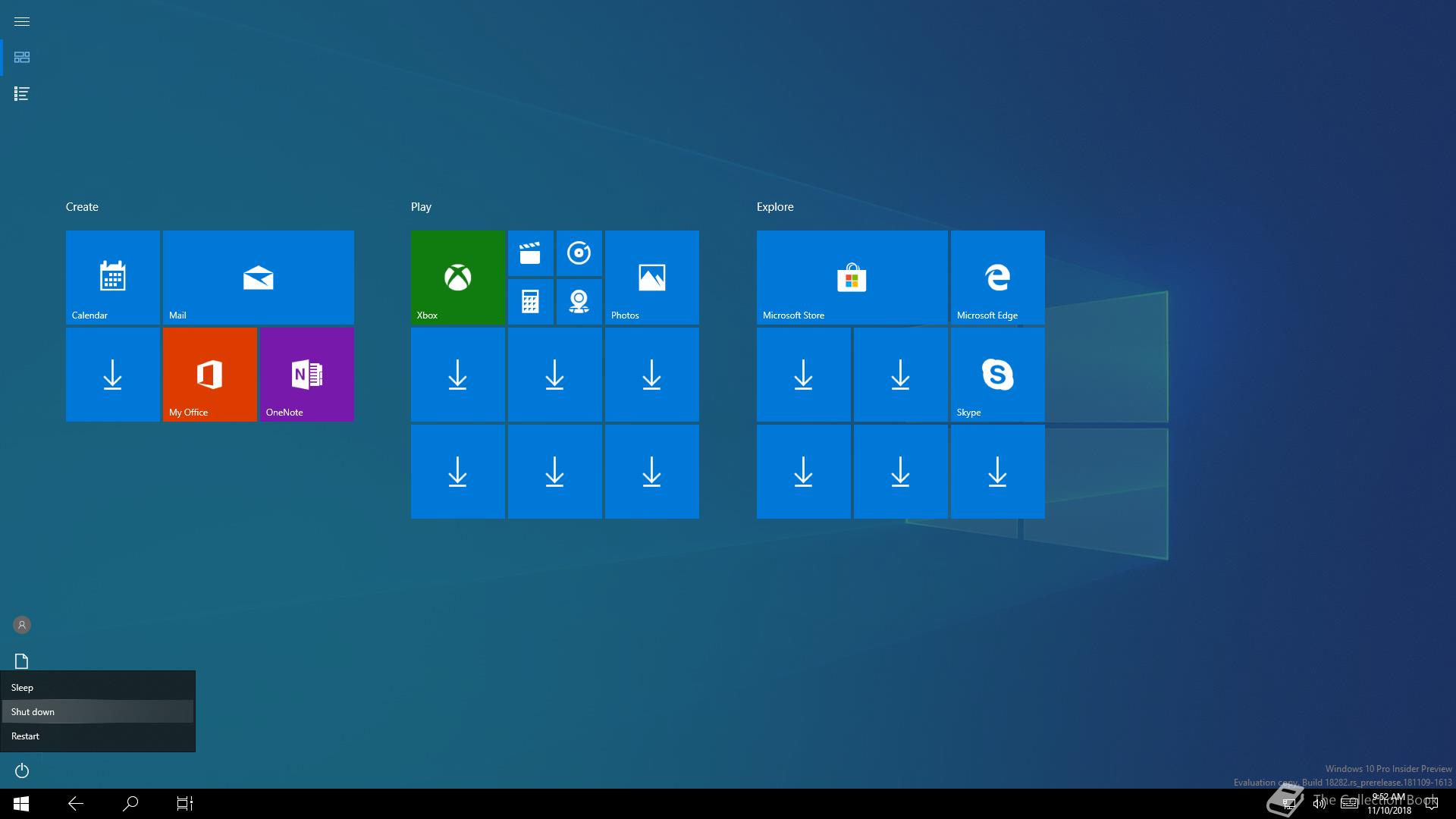The height and width of the screenshot is (819, 1456).
Task: Open the Camera webcam small tile
Action: pyautogui.click(x=579, y=302)
